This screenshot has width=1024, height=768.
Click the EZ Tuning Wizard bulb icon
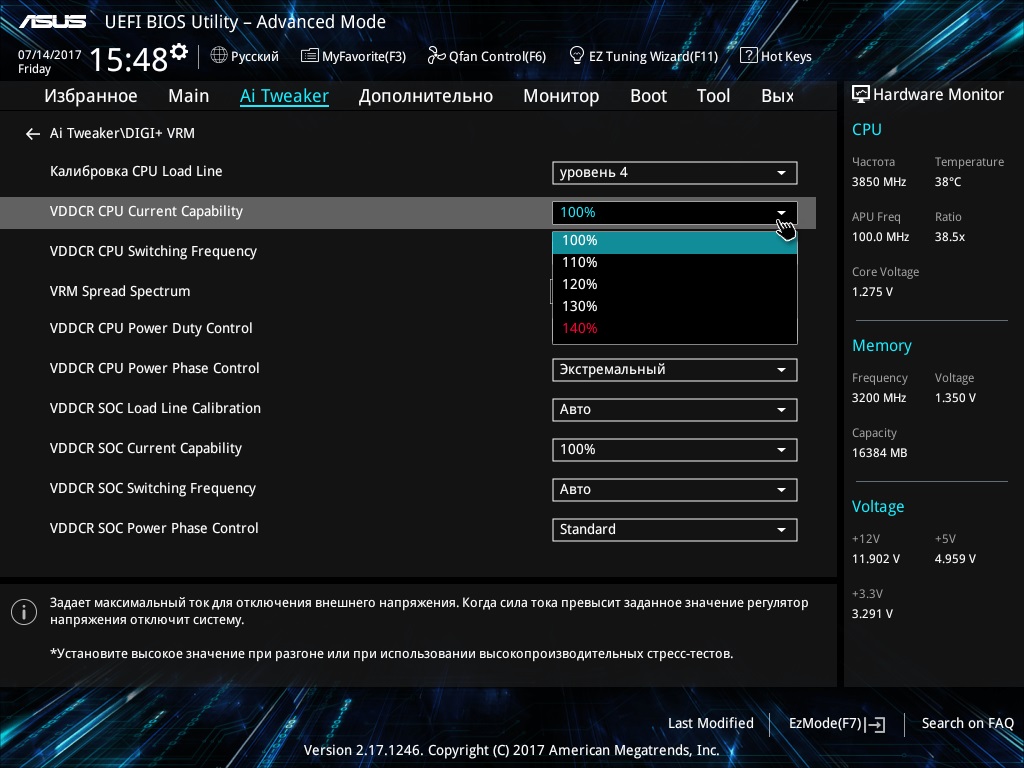coord(577,56)
